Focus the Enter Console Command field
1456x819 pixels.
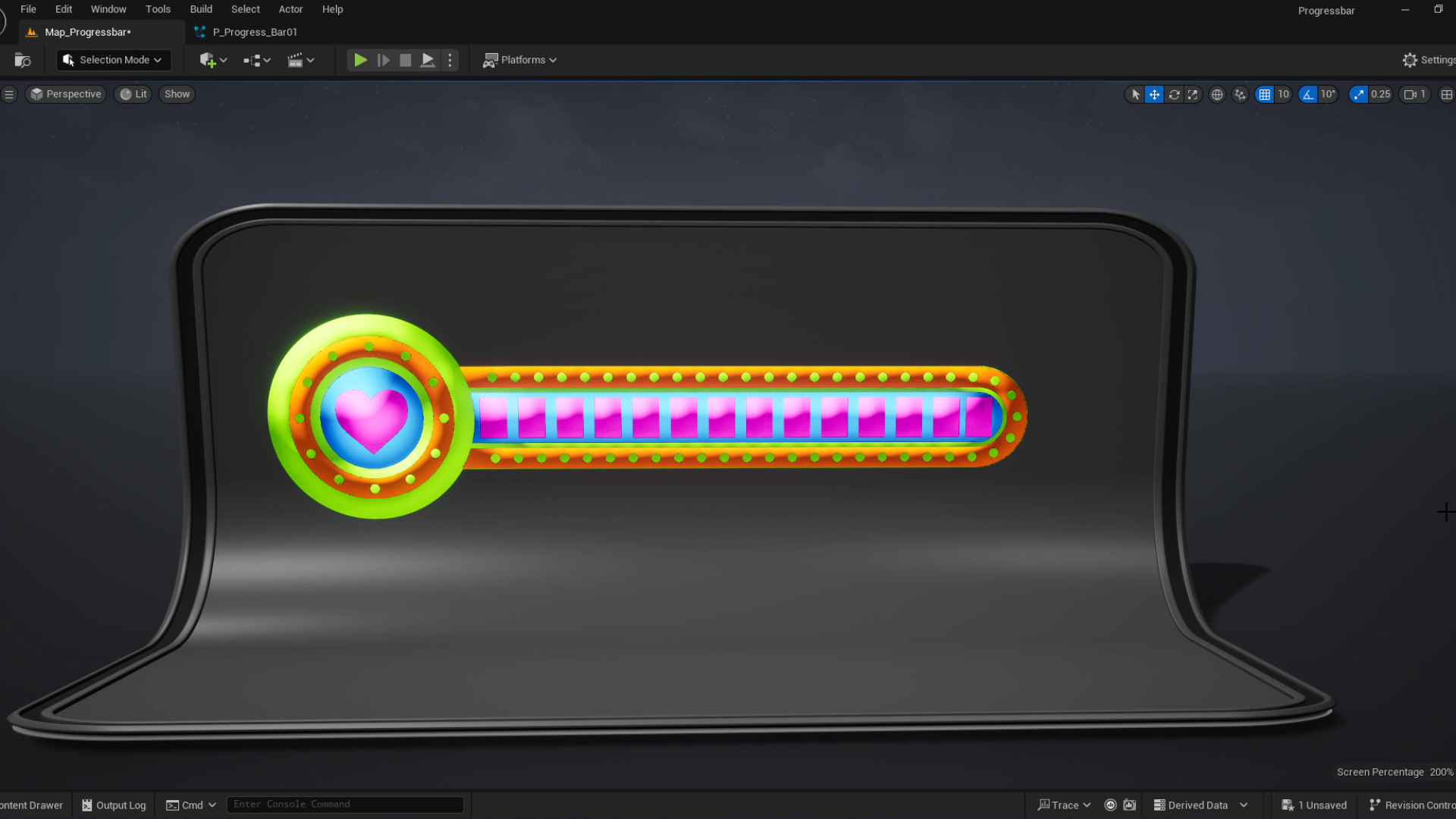345,805
